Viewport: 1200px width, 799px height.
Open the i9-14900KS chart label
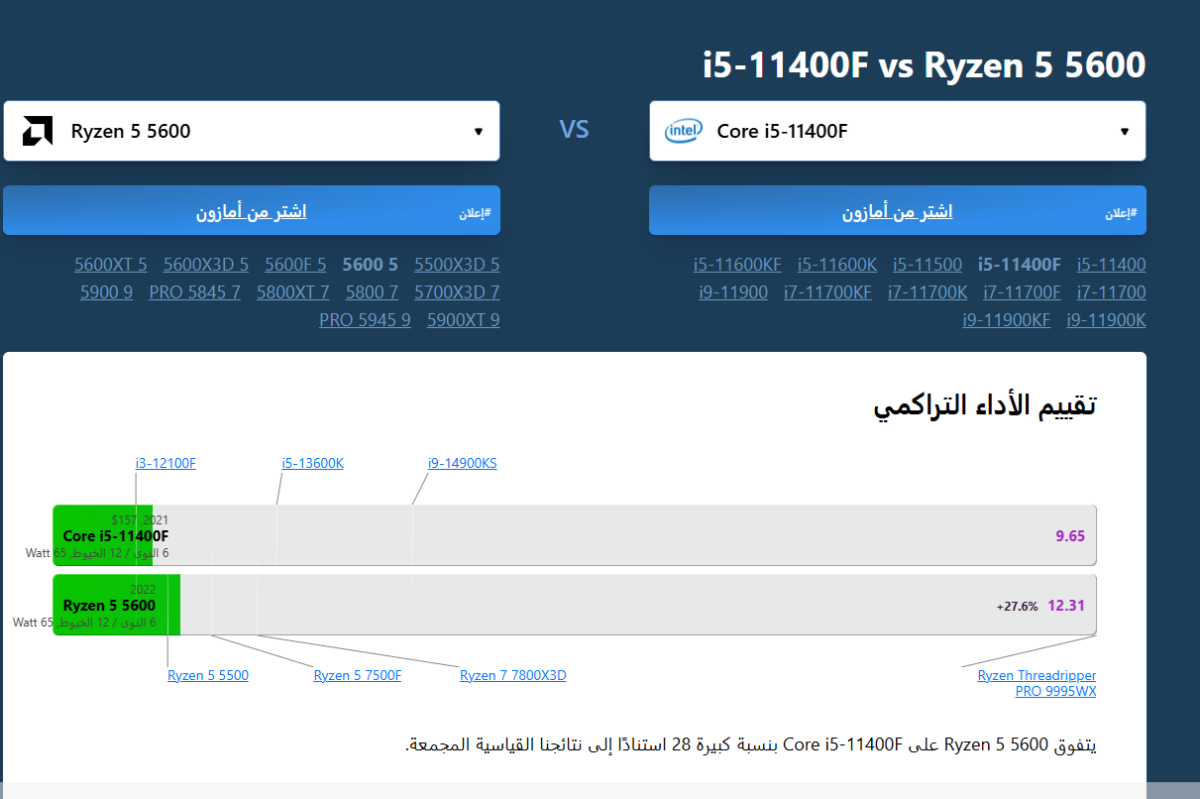pos(462,463)
